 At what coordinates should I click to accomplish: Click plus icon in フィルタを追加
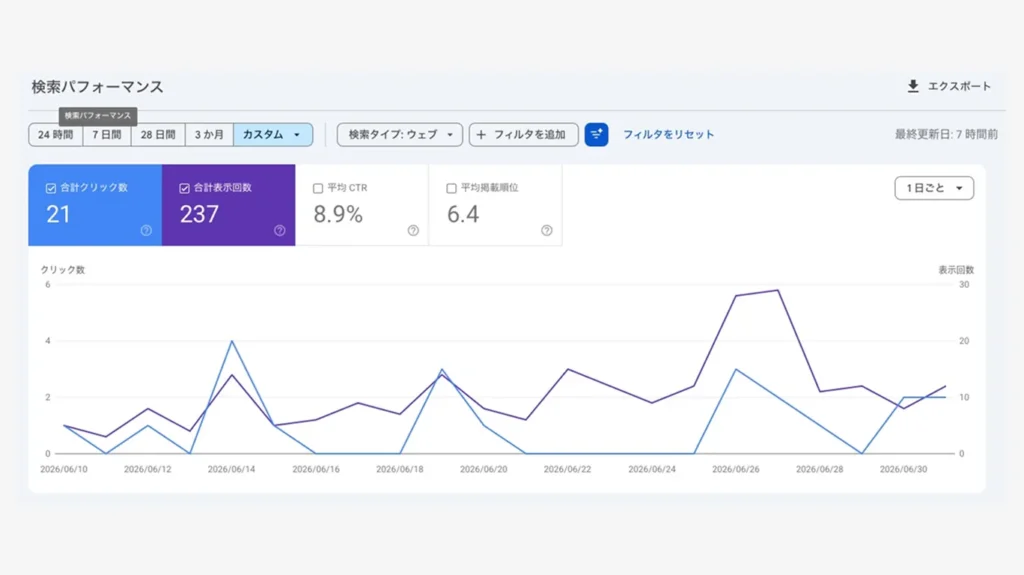click(481, 135)
